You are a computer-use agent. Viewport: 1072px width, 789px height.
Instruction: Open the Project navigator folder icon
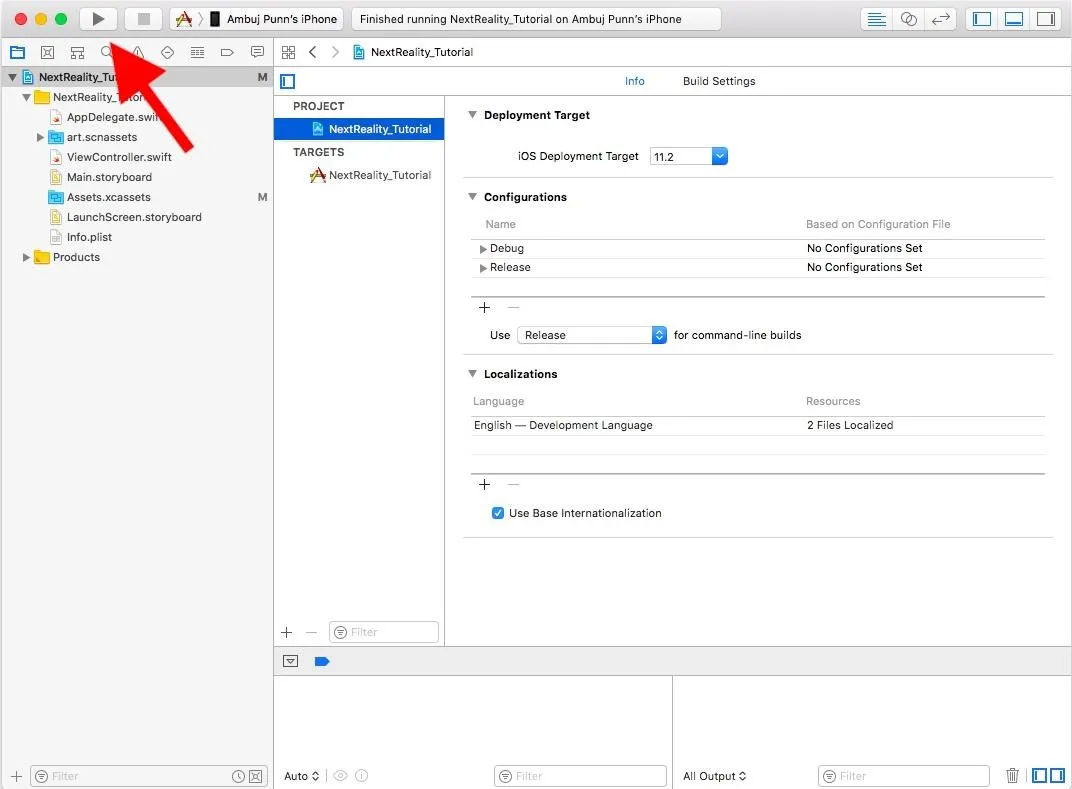pos(18,52)
